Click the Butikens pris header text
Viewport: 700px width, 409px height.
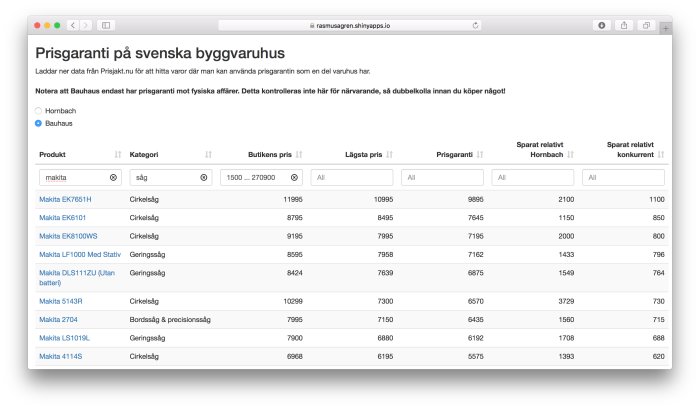point(270,154)
